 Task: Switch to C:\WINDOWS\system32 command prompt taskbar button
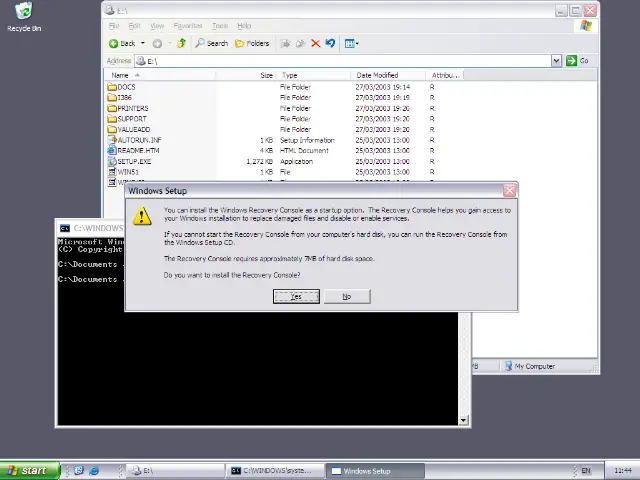click(x=275, y=471)
